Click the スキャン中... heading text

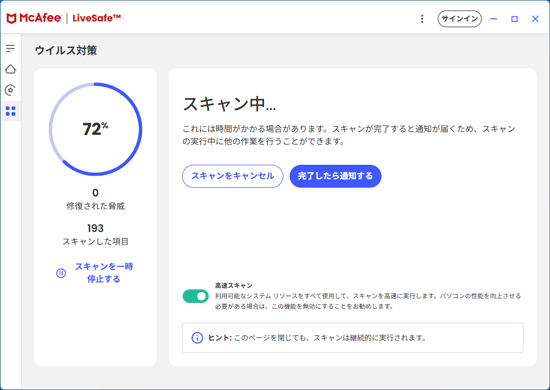pyautogui.click(x=229, y=104)
